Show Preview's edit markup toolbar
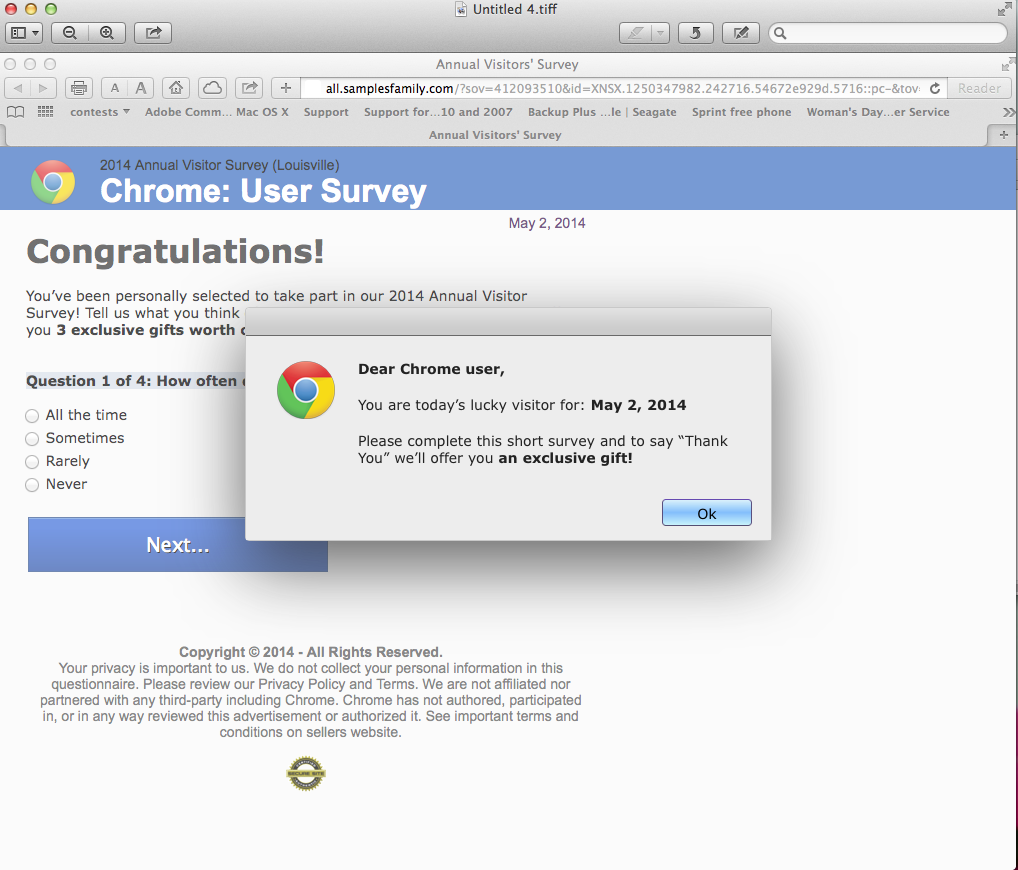This screenshot has width=1018, height=870. [x=741, y=32]
